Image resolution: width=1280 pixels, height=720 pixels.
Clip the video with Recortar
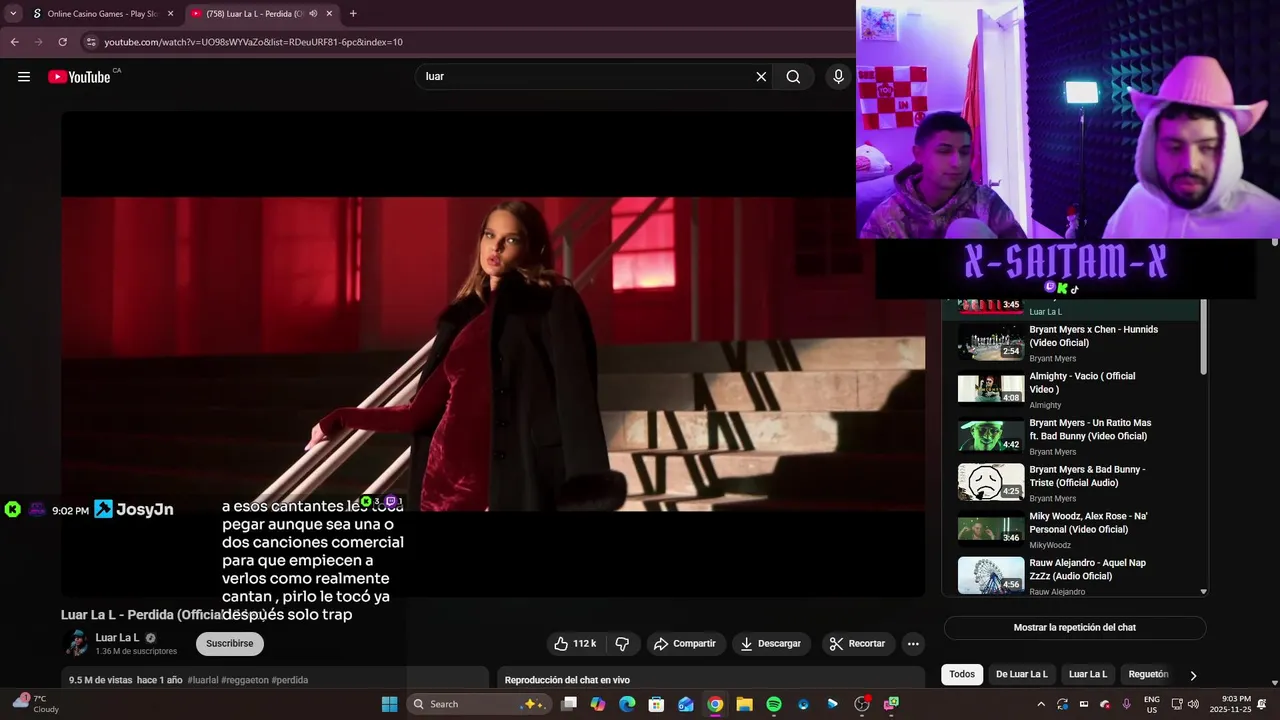[x=858, y=644]
